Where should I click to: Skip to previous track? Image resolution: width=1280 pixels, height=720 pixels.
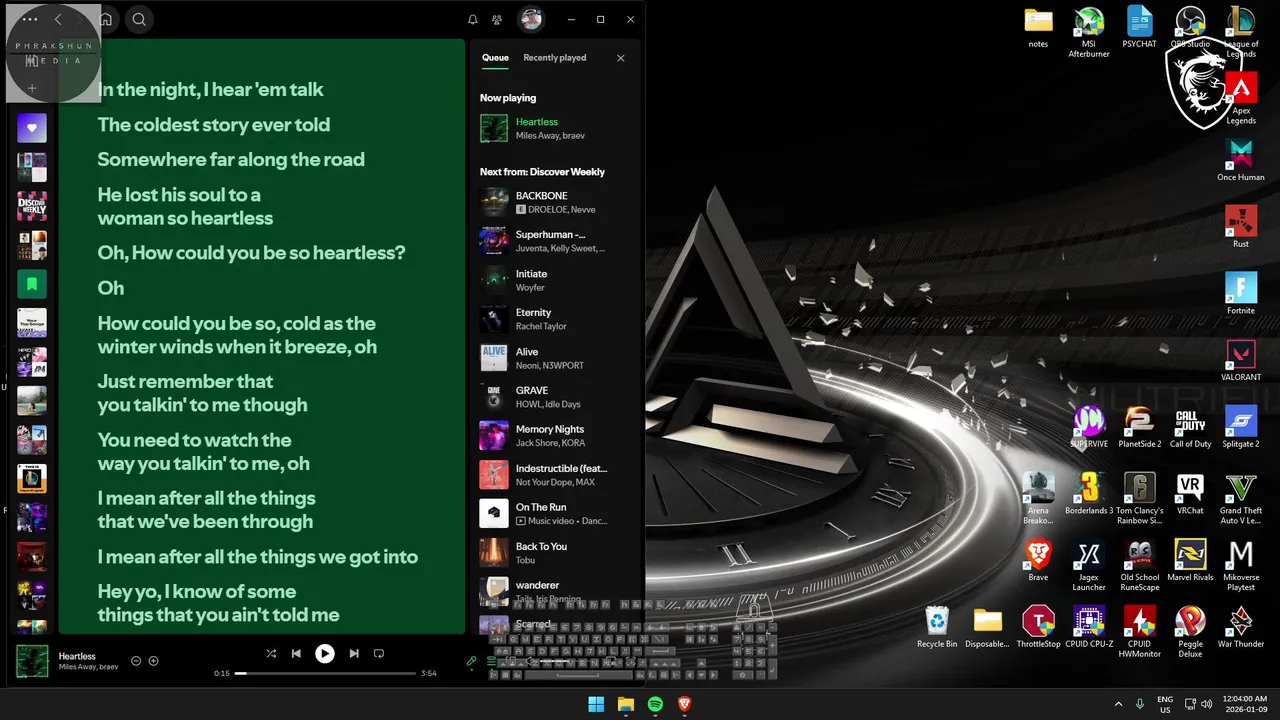296,653
